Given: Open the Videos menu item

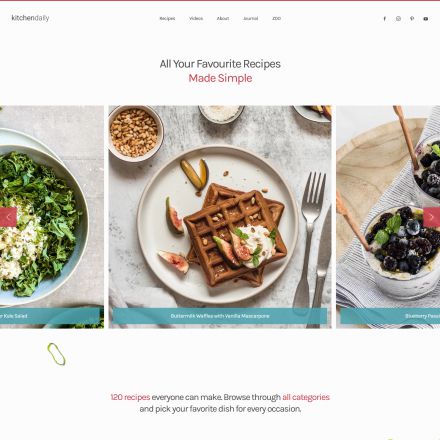Looking at the screenshot, I should (196, 18).
